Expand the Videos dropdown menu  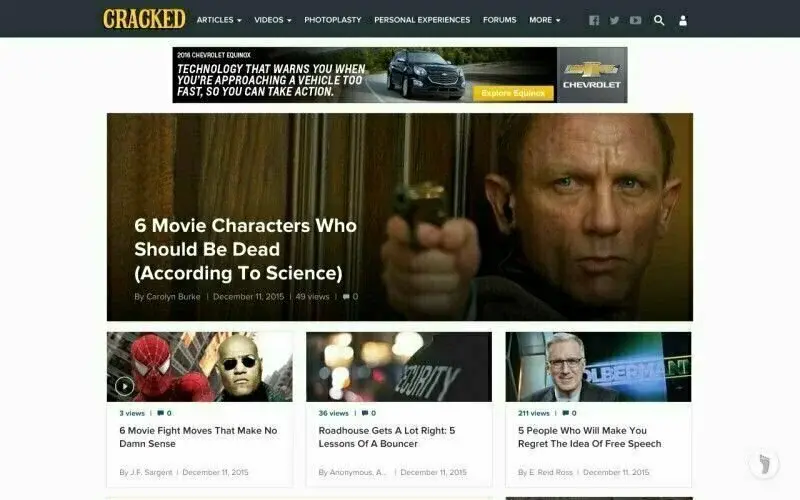(273, 20)
